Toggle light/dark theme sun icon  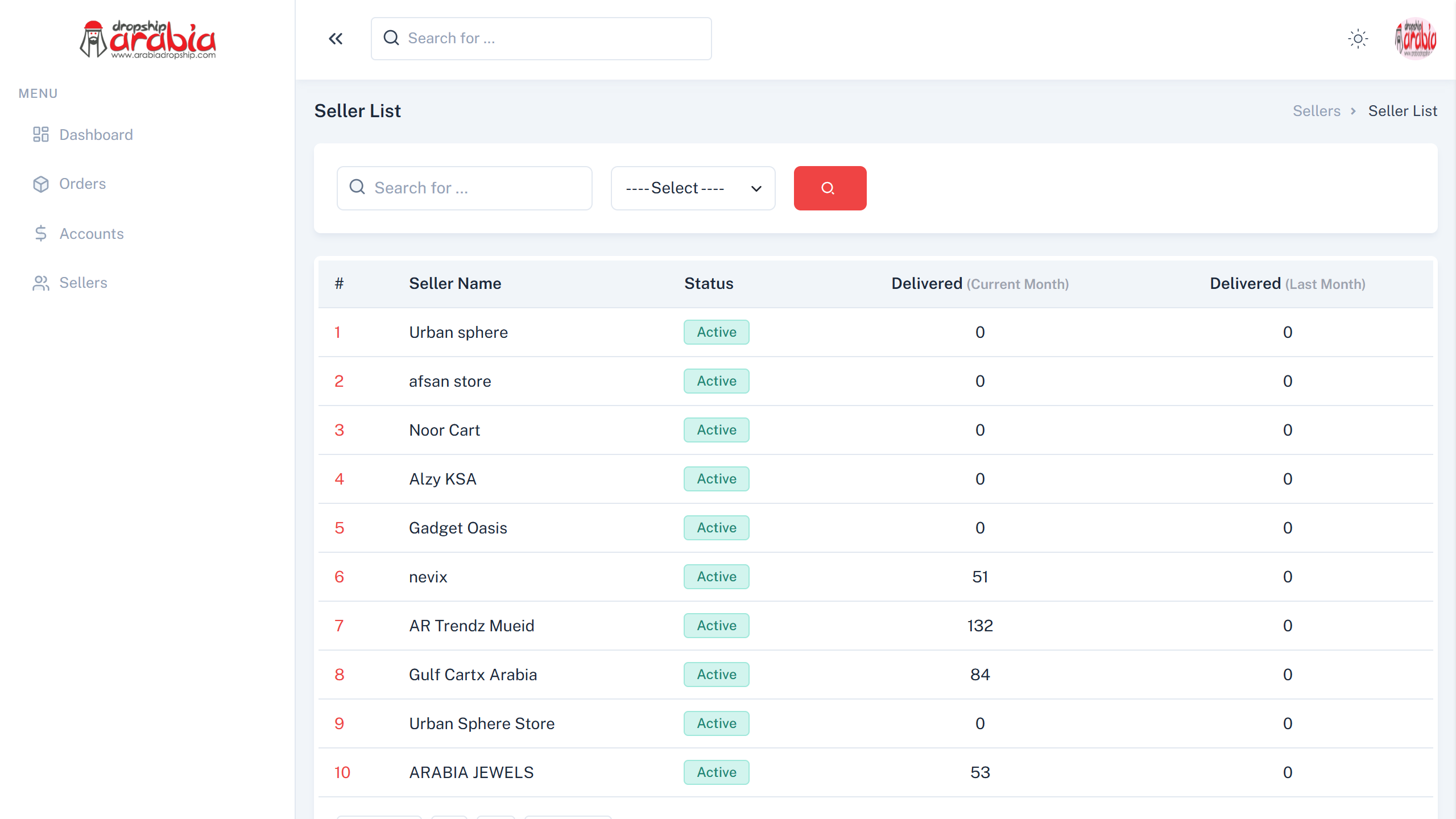click(x=1358, y=39)
